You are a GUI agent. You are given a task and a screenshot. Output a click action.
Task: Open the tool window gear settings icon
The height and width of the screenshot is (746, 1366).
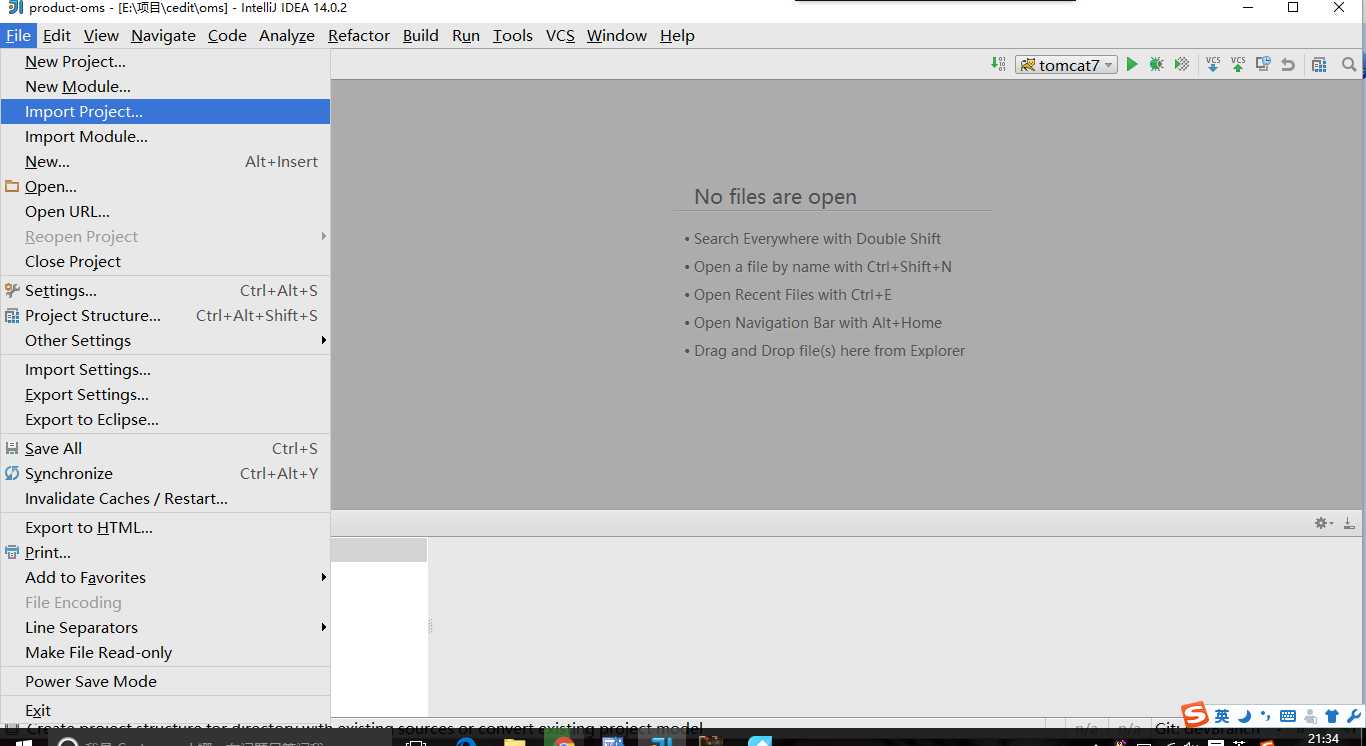pos(1322,523)
